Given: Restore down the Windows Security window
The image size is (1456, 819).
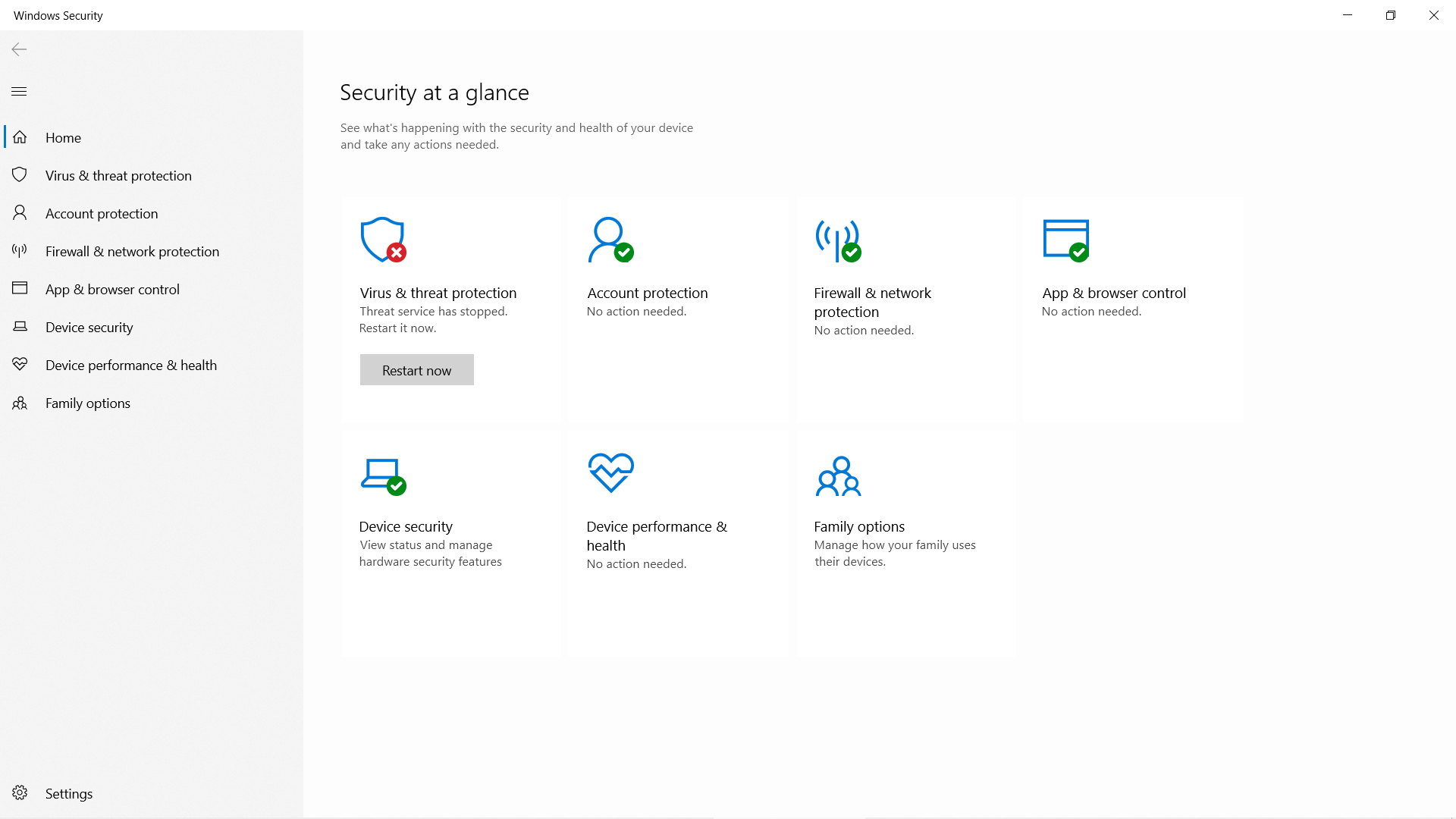Looking at the screenshot, I should (x=1390, y=15).
